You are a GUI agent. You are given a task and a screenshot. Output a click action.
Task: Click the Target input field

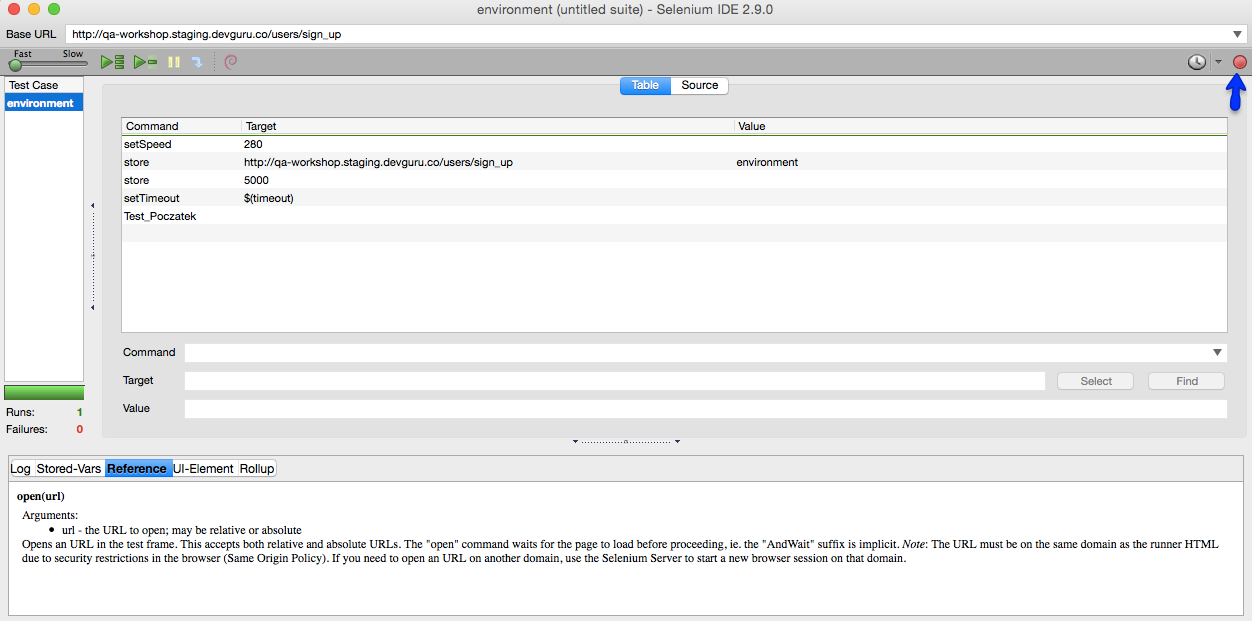point(614,381)
